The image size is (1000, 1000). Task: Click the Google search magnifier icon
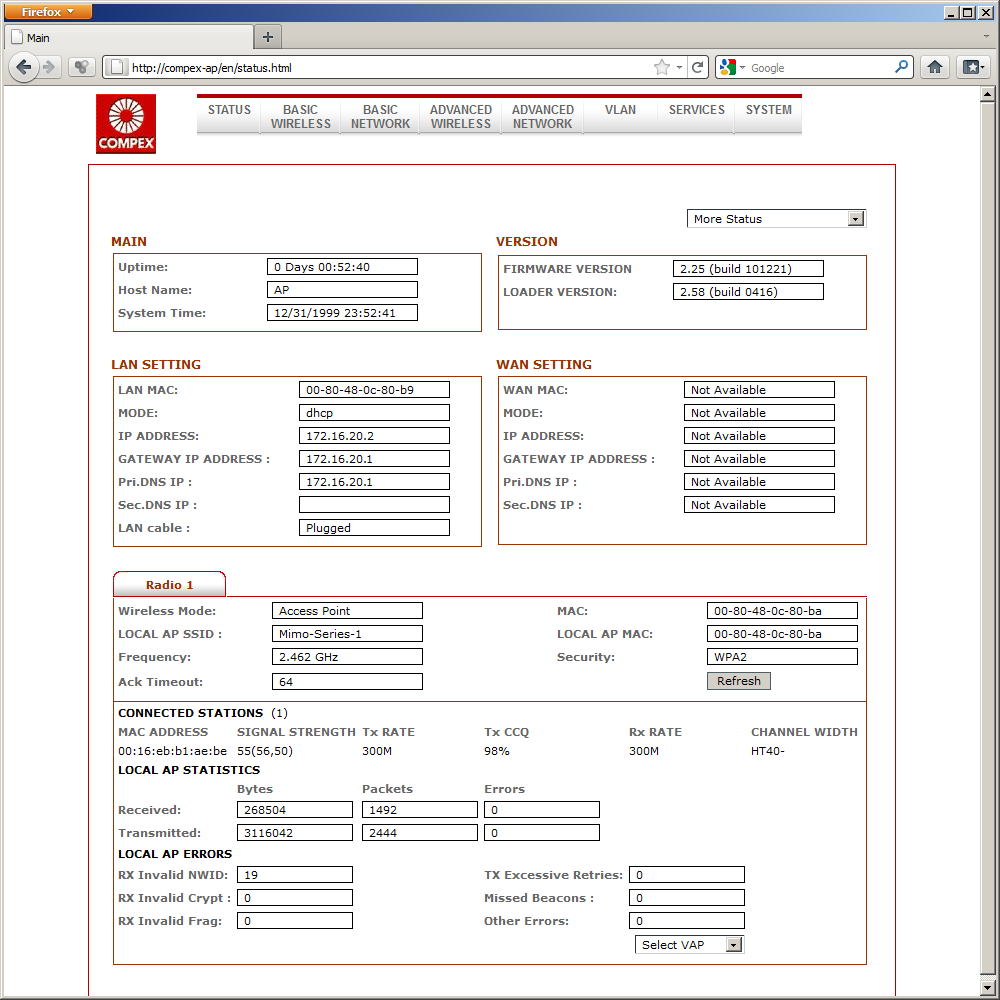pos(902,68)
